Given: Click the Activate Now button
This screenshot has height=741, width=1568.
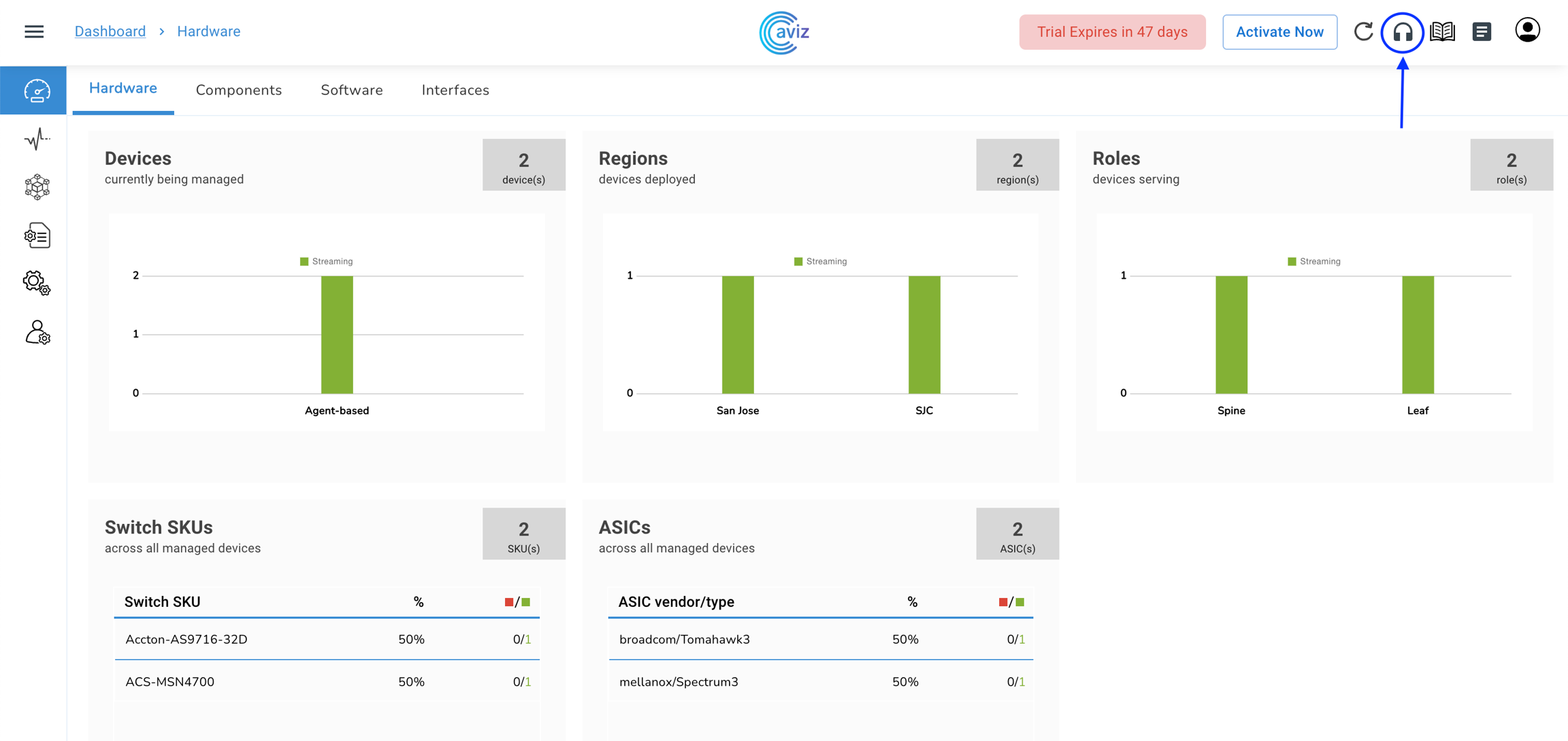Looking at the screenshot, I should click(x=1279, y=32).
